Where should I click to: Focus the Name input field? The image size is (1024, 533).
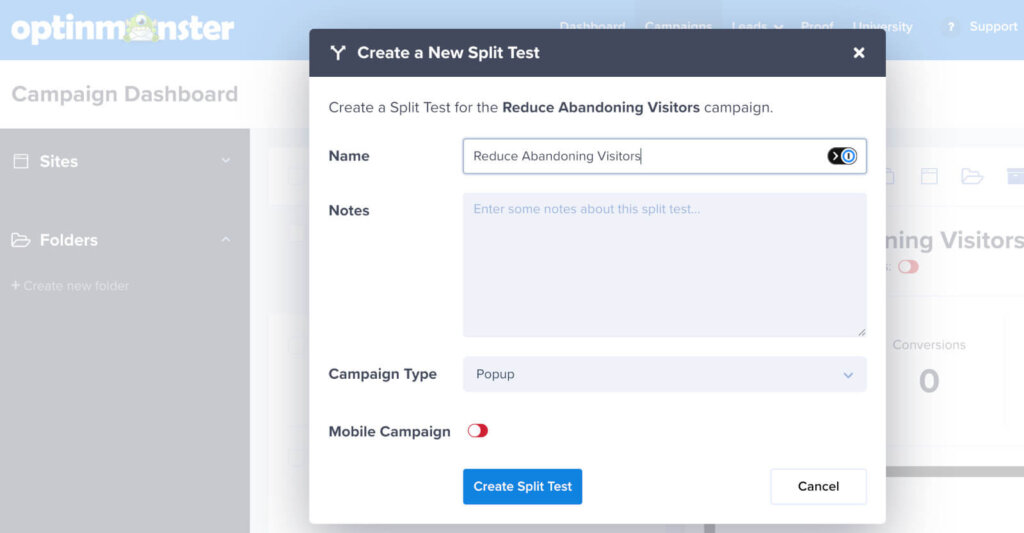point(664,156)
